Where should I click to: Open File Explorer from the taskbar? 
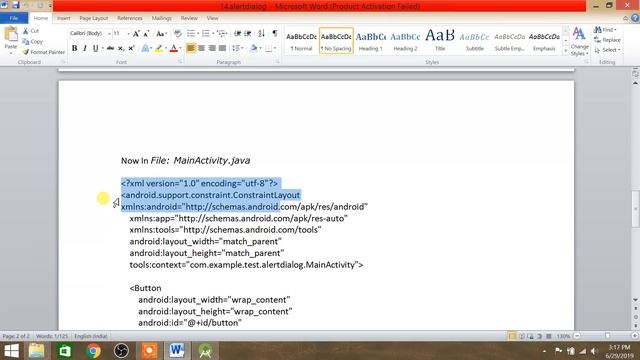click(36, 351)
